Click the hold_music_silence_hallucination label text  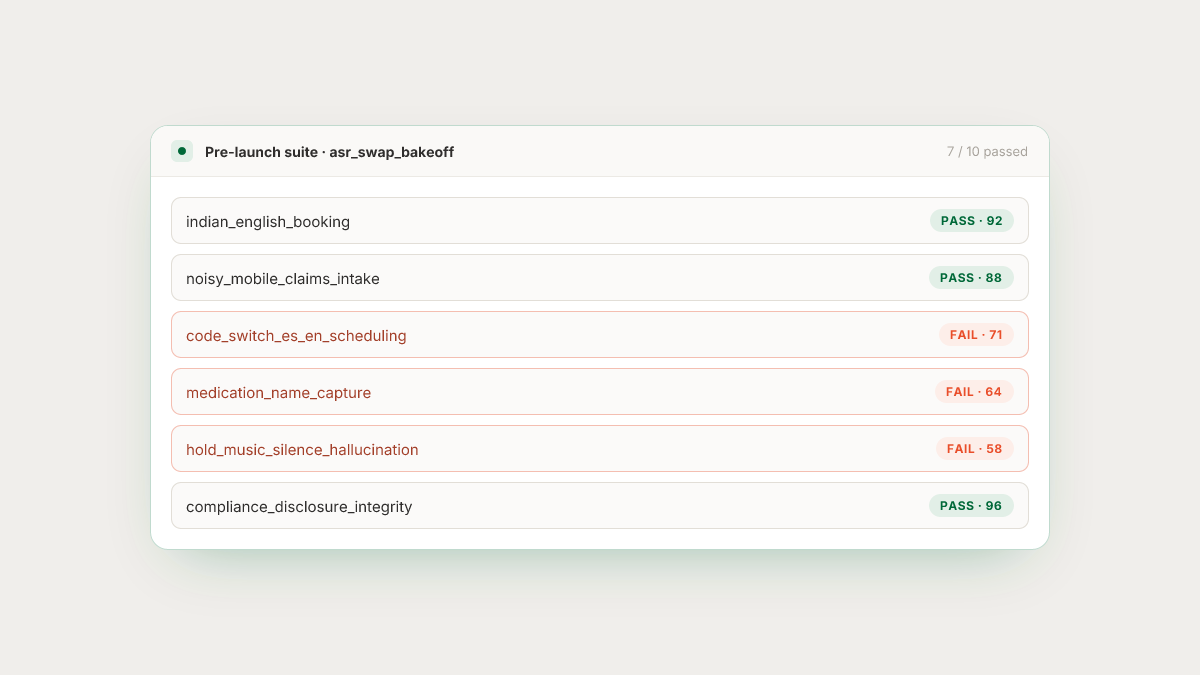tap(302, 450)
